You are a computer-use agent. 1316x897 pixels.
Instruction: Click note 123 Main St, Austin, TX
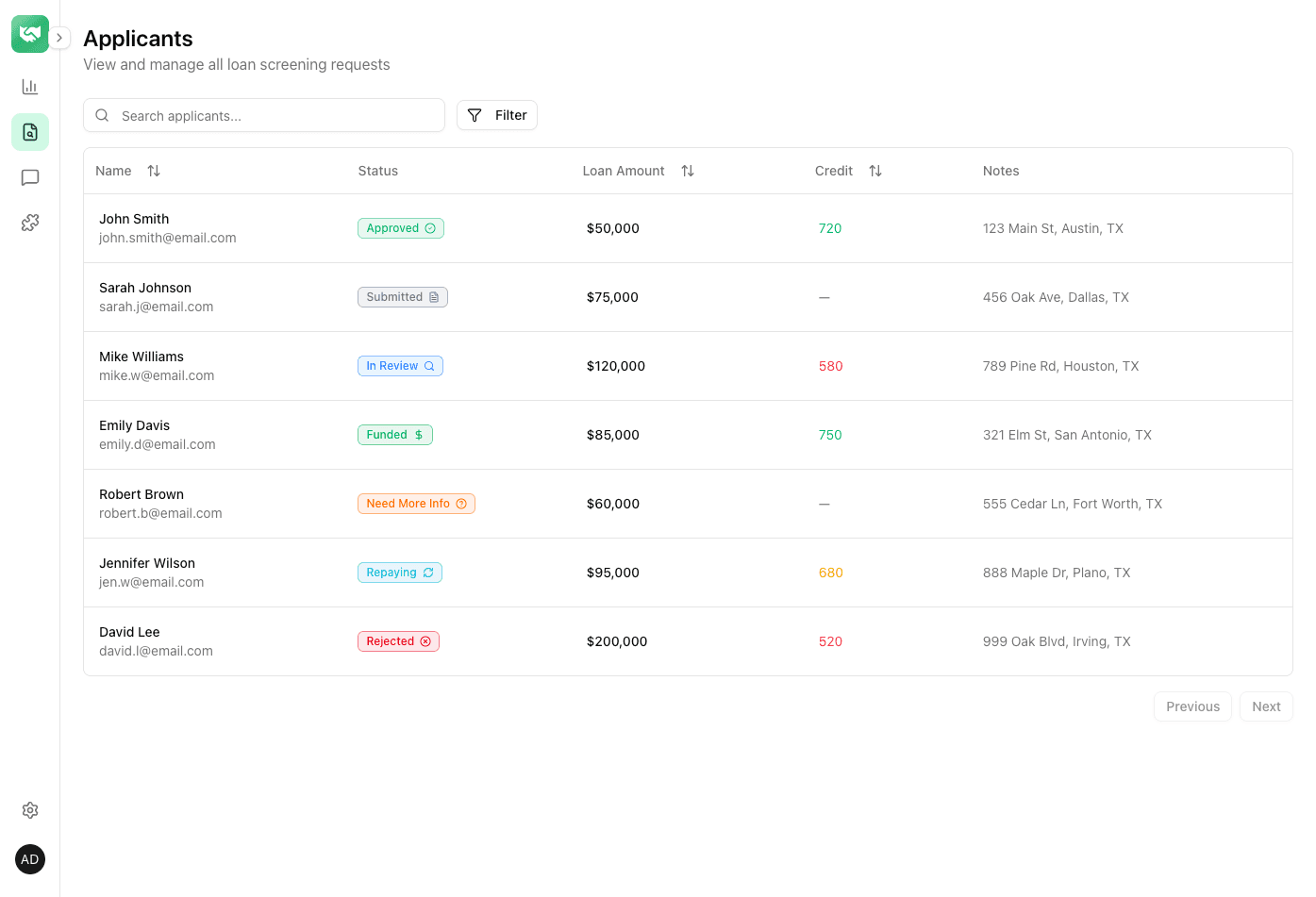[1053, 228]
